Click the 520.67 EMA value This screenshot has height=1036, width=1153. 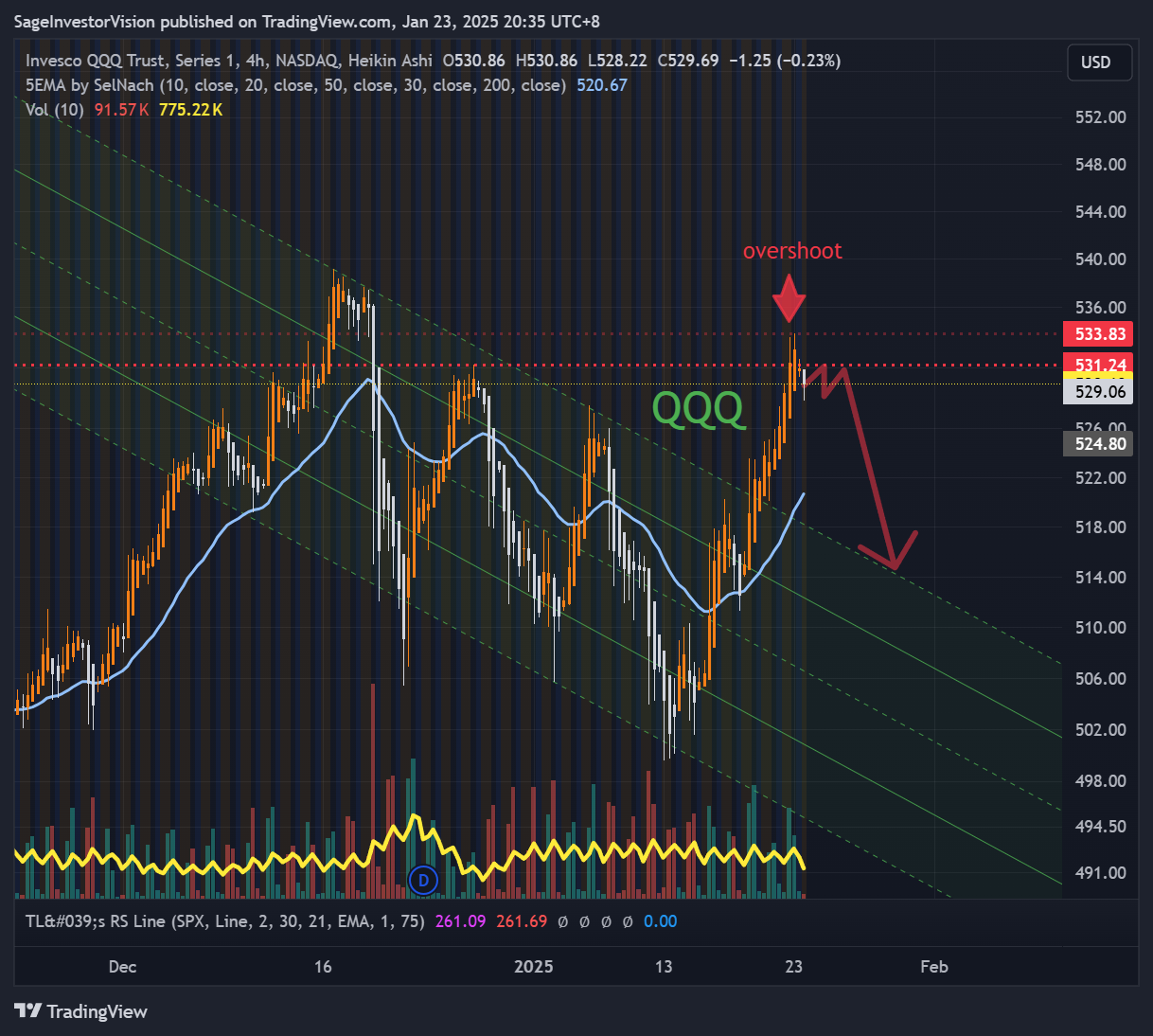602,85
